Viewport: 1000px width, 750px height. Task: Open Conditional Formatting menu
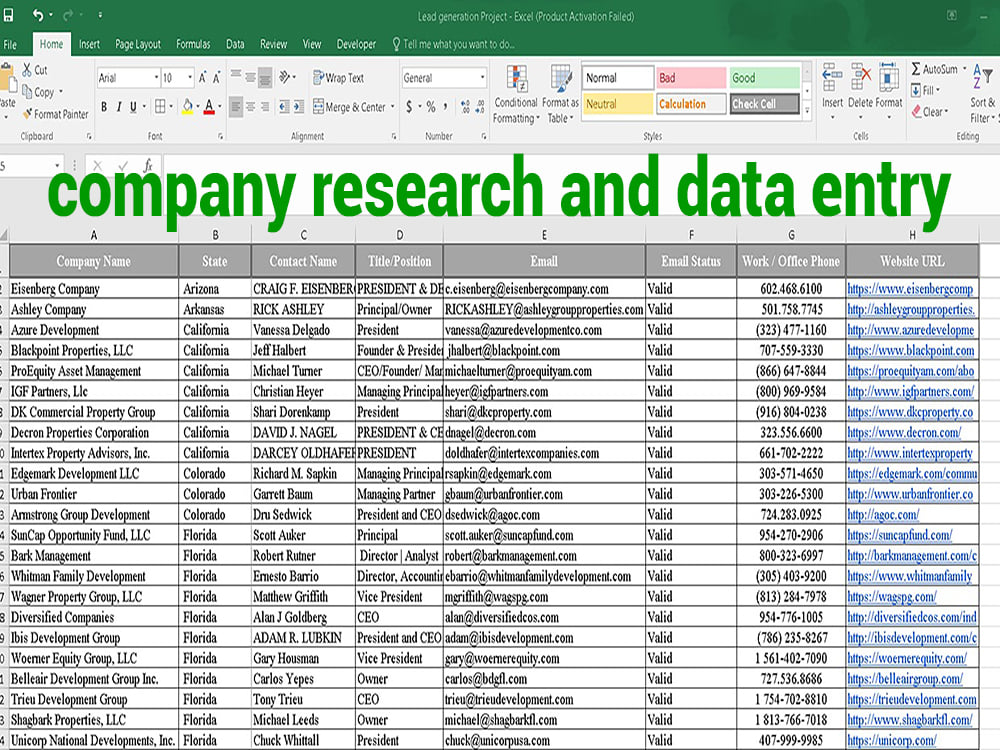[x=516, y=94]
